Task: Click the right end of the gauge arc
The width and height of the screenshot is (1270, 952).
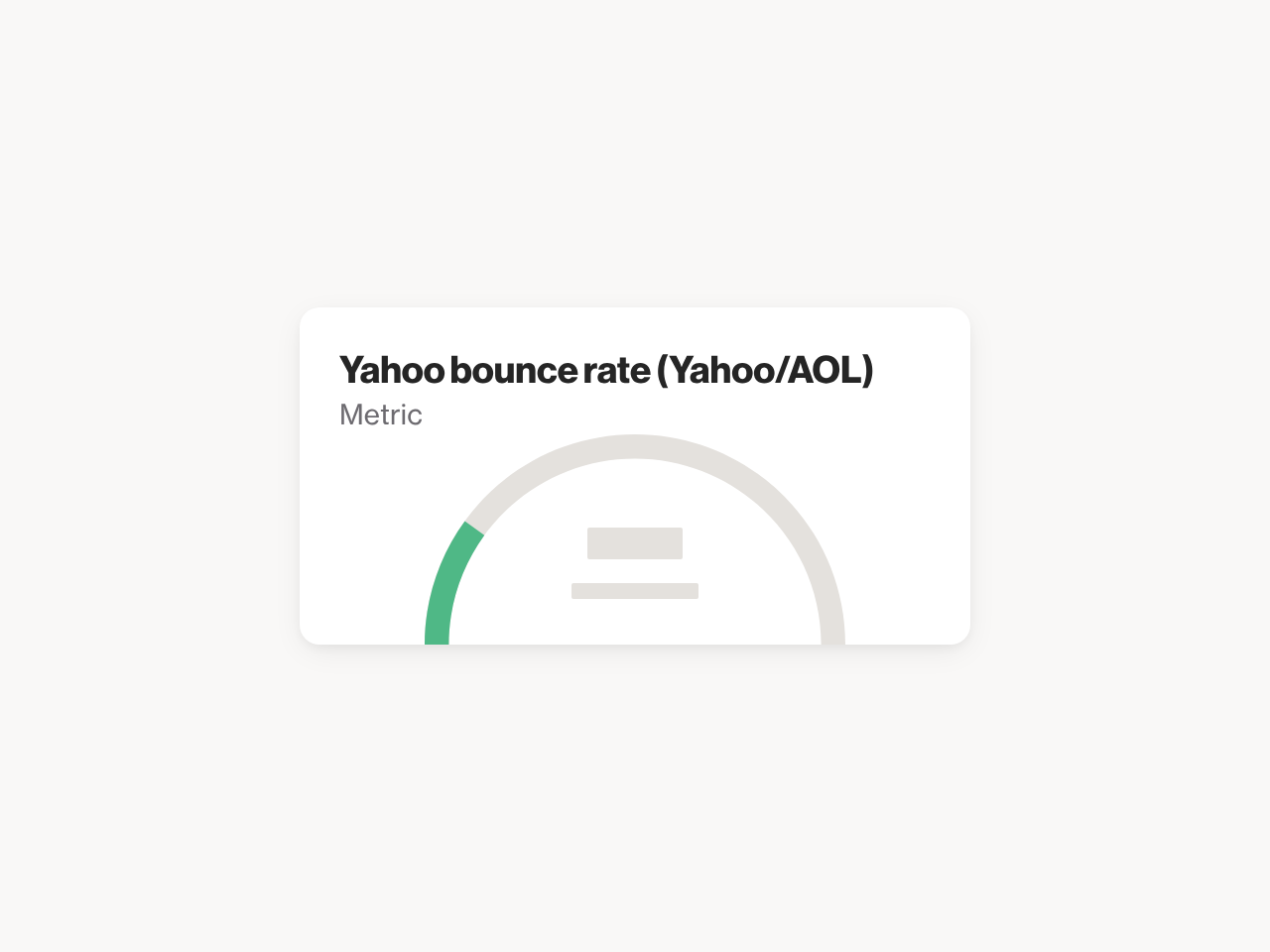Action: [832, 635]
